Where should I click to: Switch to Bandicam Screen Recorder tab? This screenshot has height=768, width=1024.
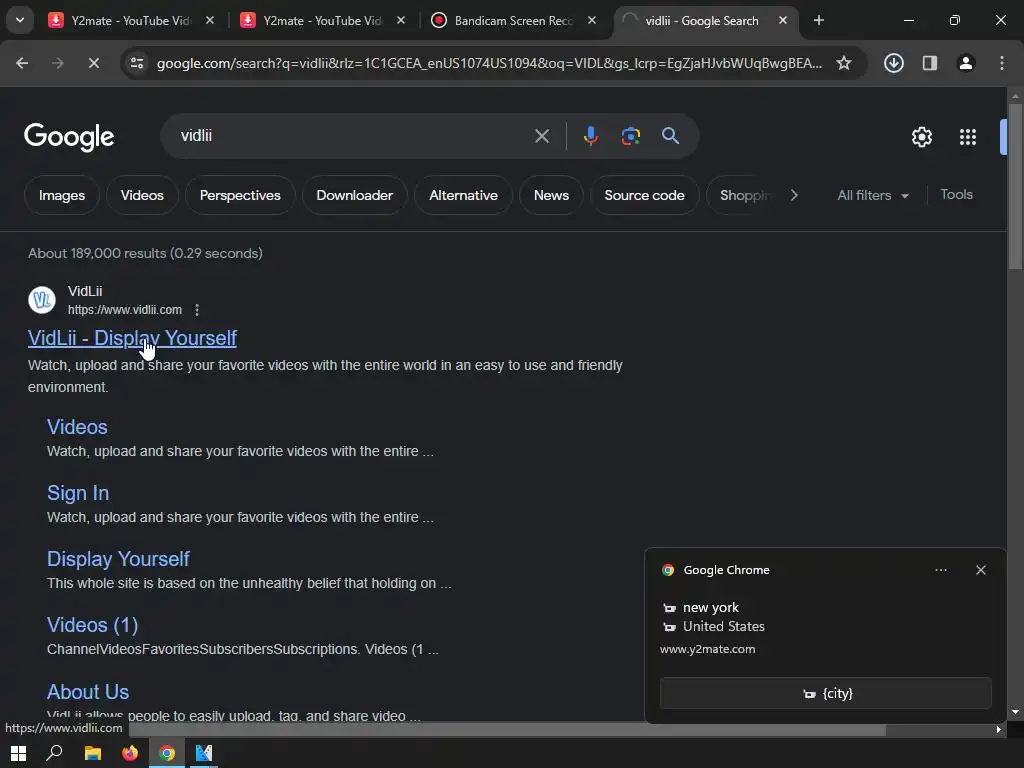[513, 21]
